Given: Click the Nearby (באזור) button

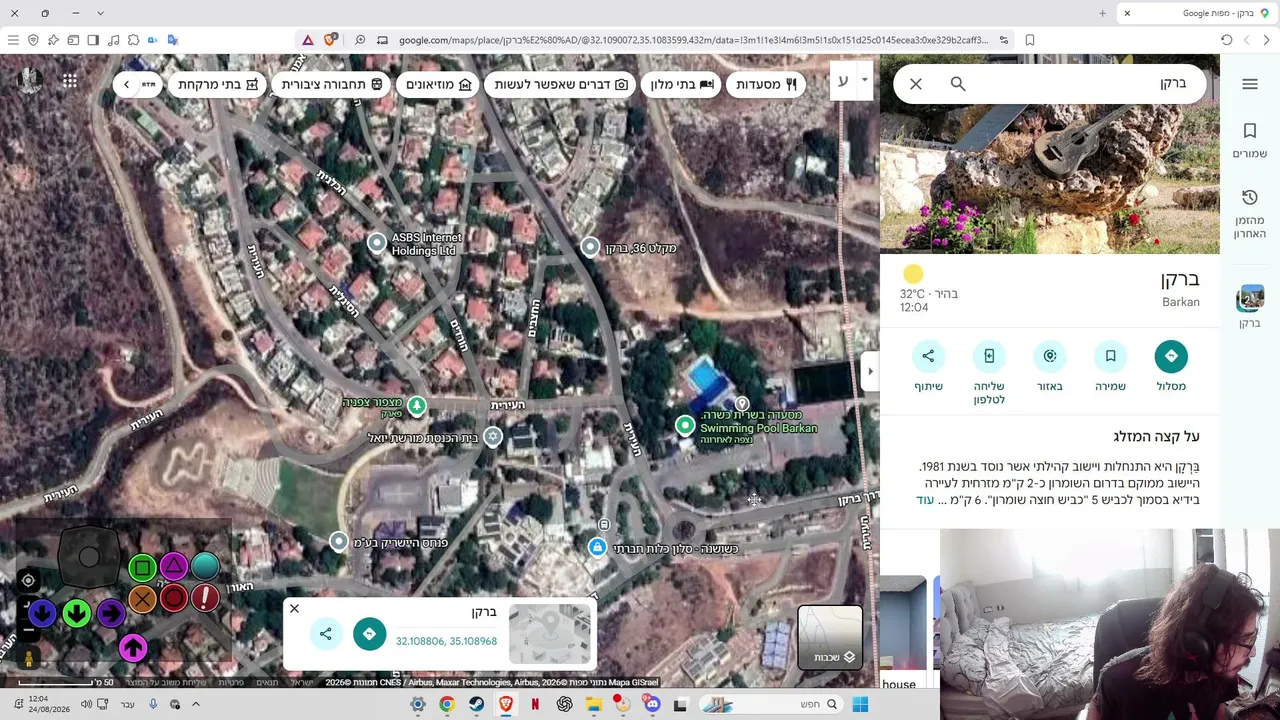Looking at the screenshot, I should point(1050,356).
